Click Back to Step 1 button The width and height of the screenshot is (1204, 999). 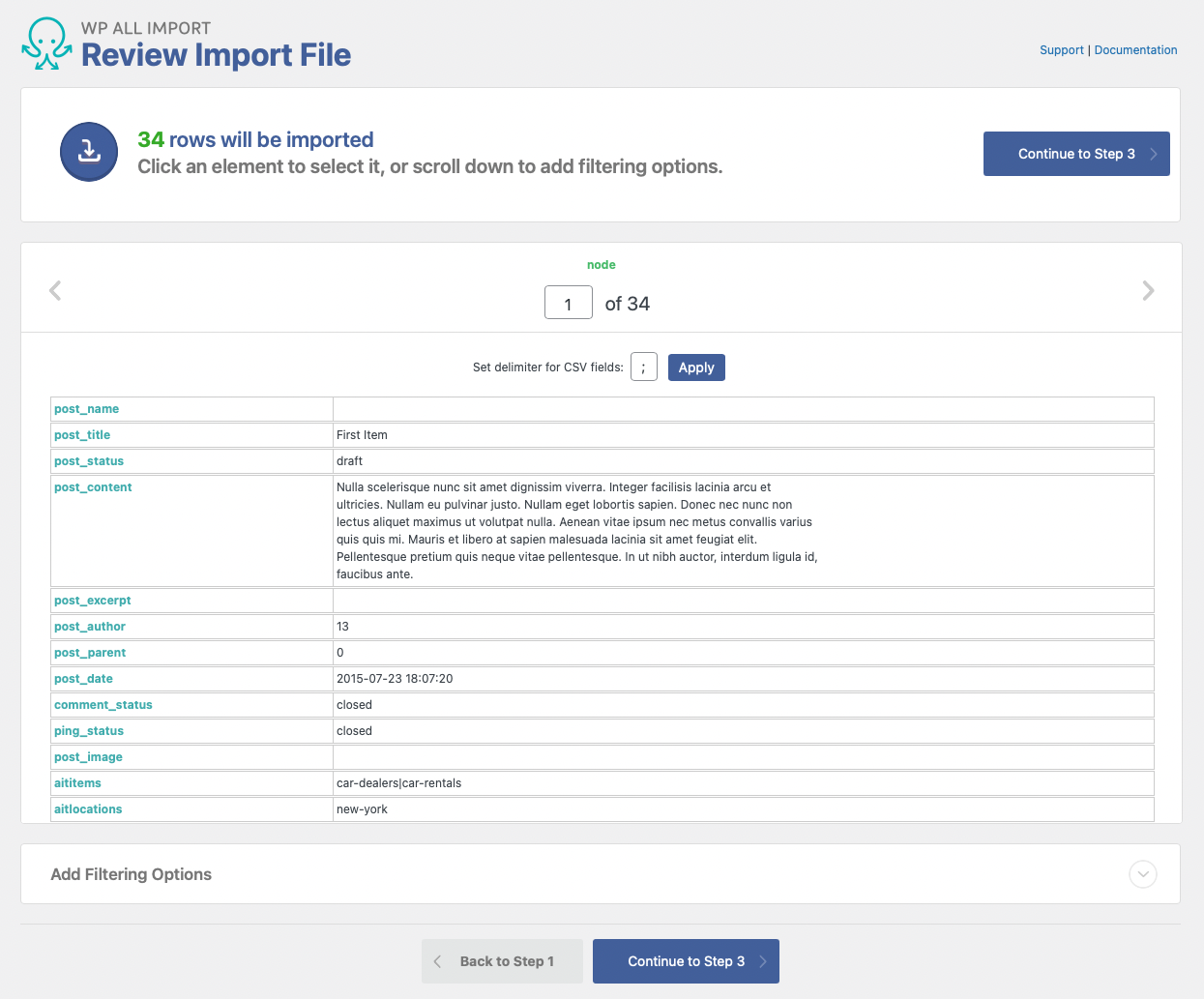502,961
